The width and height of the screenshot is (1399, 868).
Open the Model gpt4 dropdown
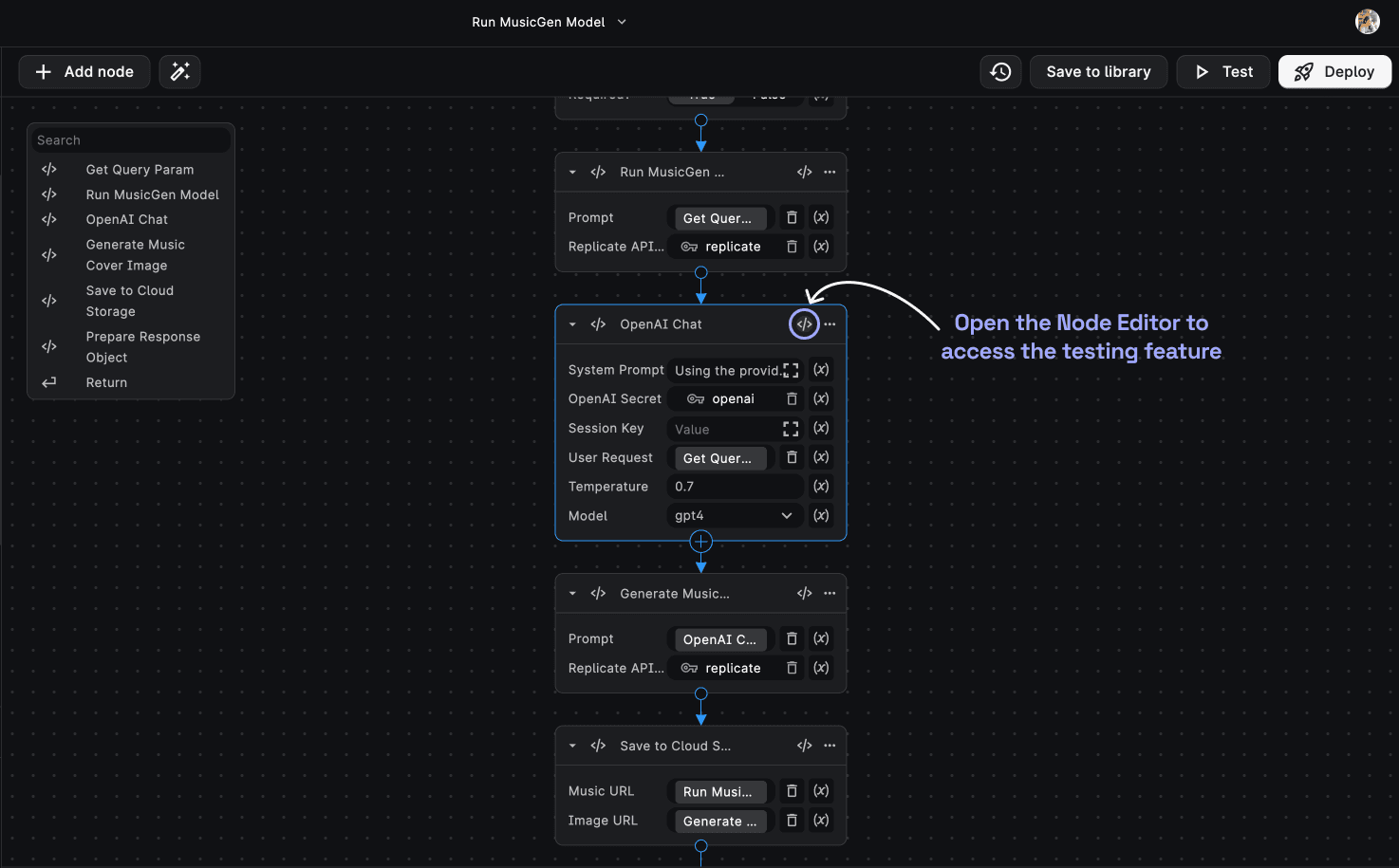[x=734, y=516]
